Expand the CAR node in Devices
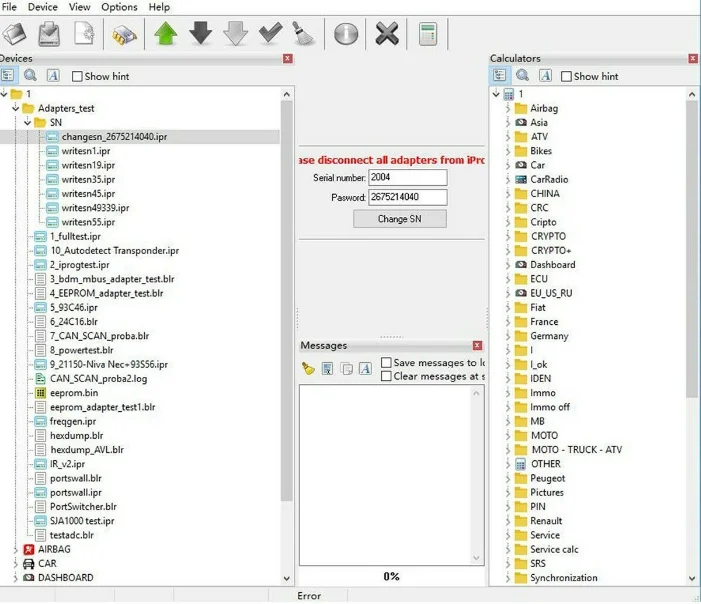The width and height of the screenshot is (701, 604). point(16,564)
